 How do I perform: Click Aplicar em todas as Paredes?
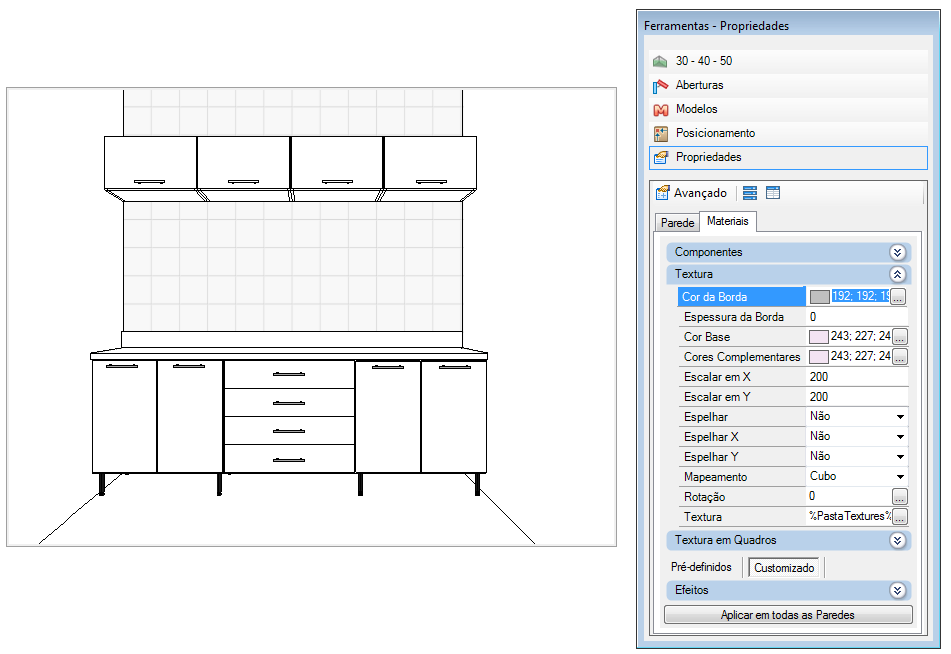tap(788, 615)
